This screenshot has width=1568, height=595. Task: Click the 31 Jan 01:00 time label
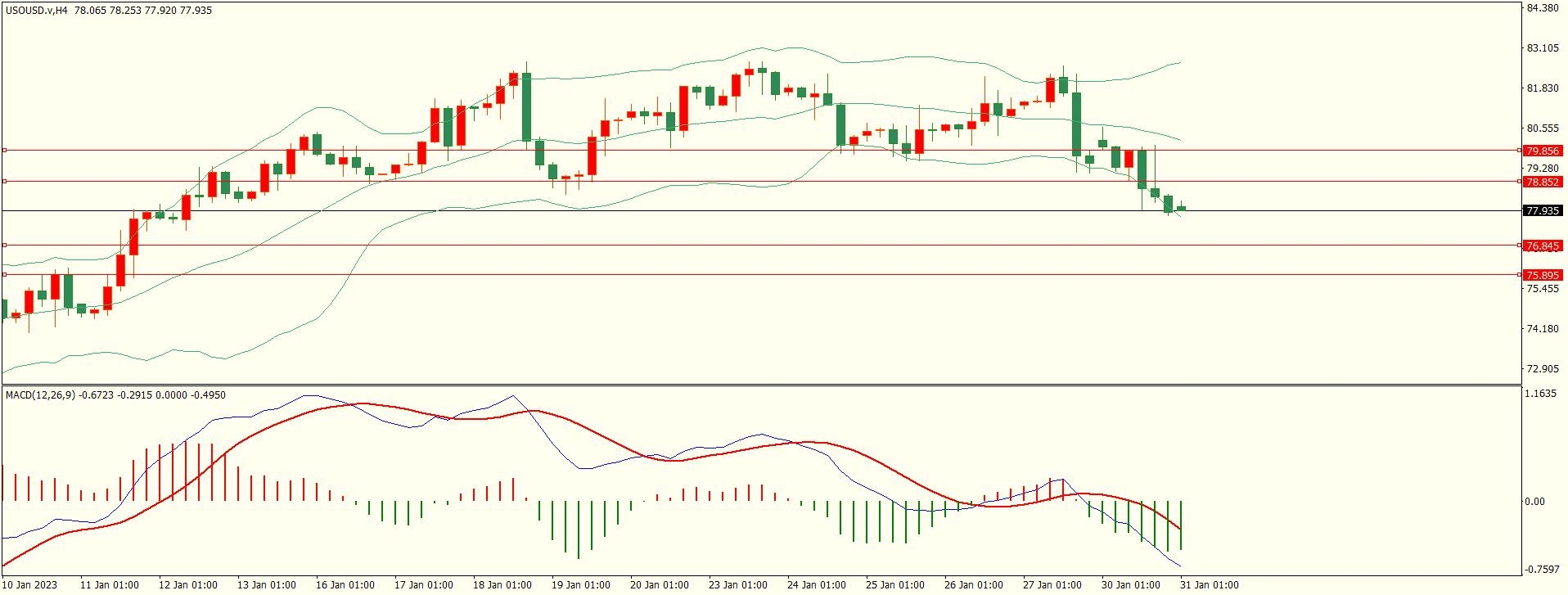tap(1209, 585)
